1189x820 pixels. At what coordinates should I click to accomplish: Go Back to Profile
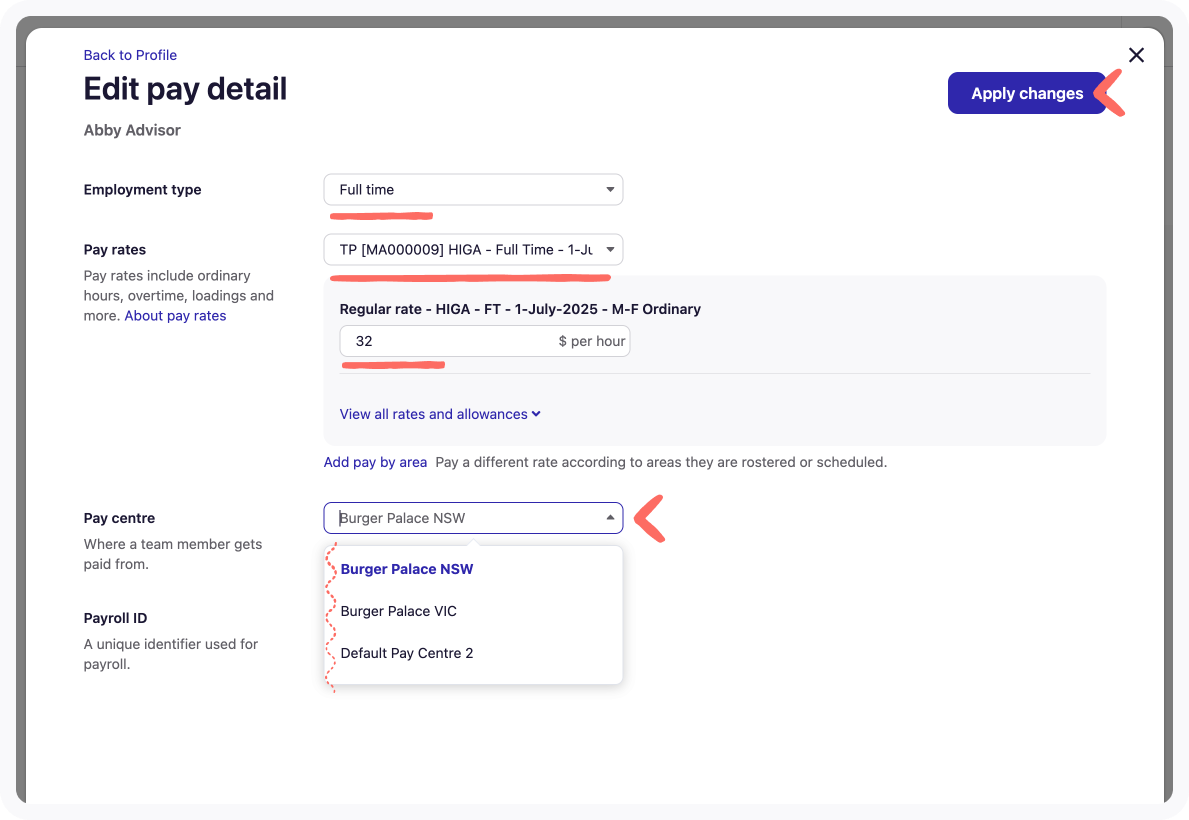point(130,55)
